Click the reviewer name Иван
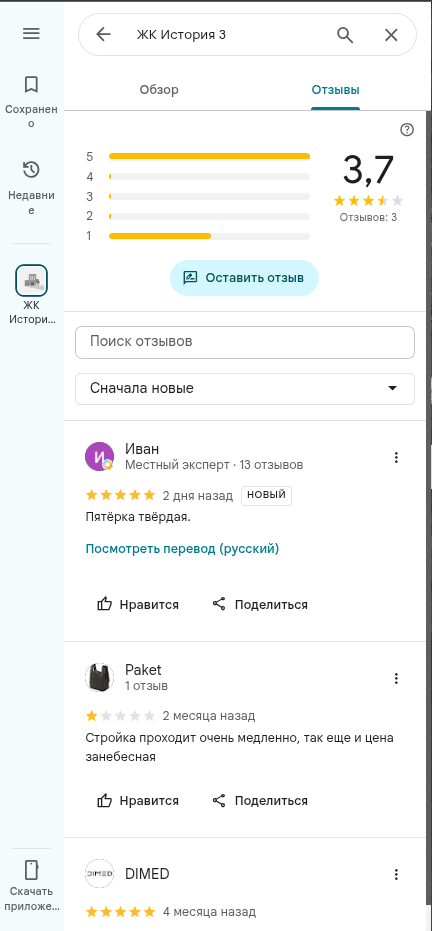 click(x=142, y=449)
